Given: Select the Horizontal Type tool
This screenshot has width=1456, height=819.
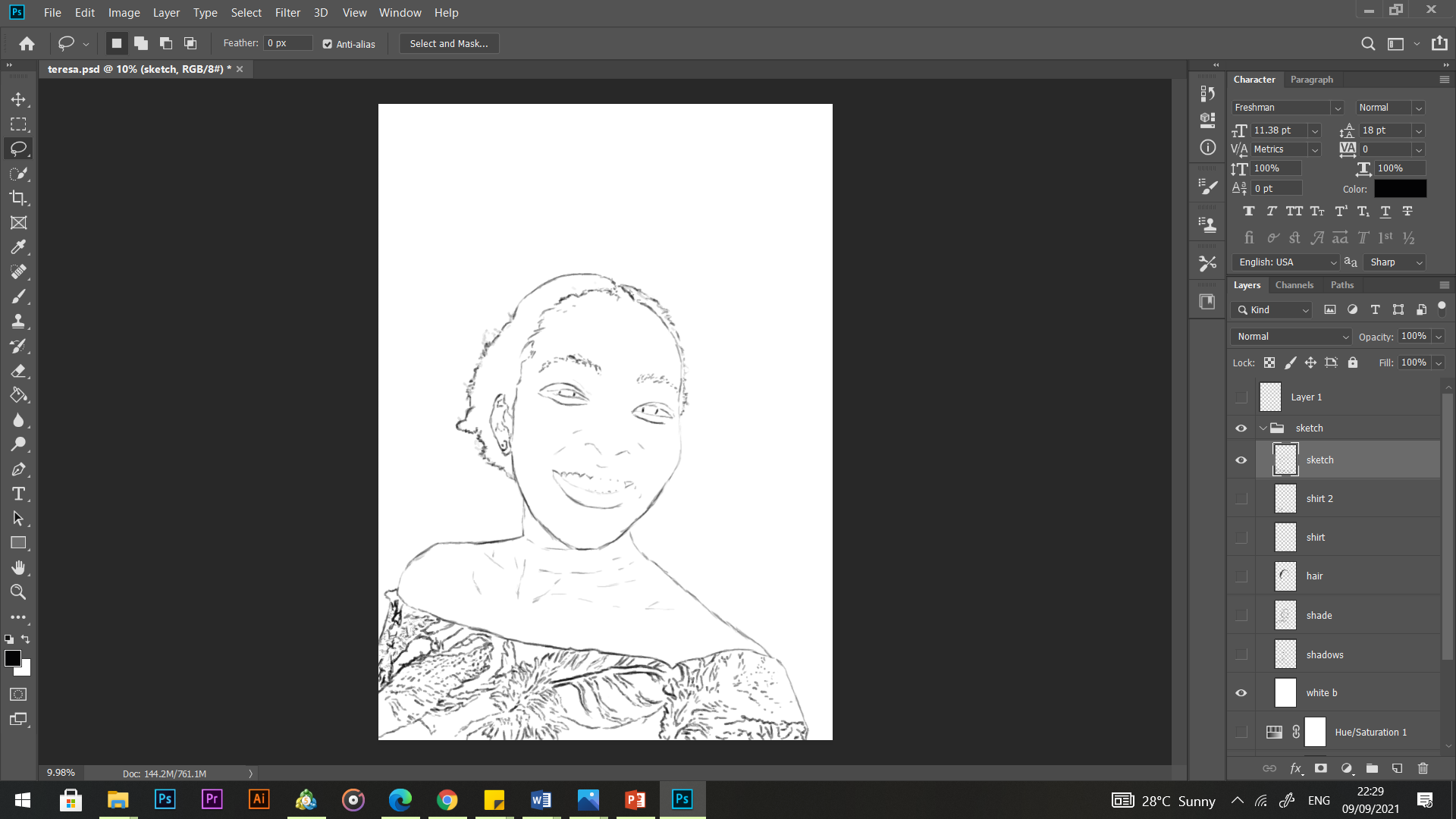Looking at the screenshot, I should 19,494.
